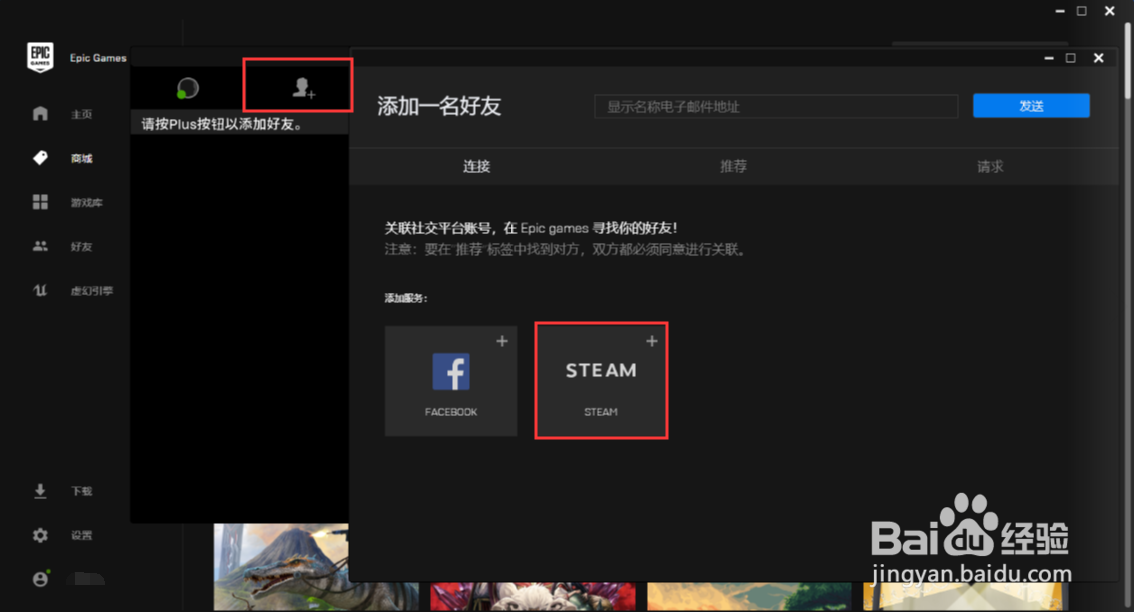The image size is (1134, 613).
Task: Click the Facebook logo icon
Action: point(451,372)
